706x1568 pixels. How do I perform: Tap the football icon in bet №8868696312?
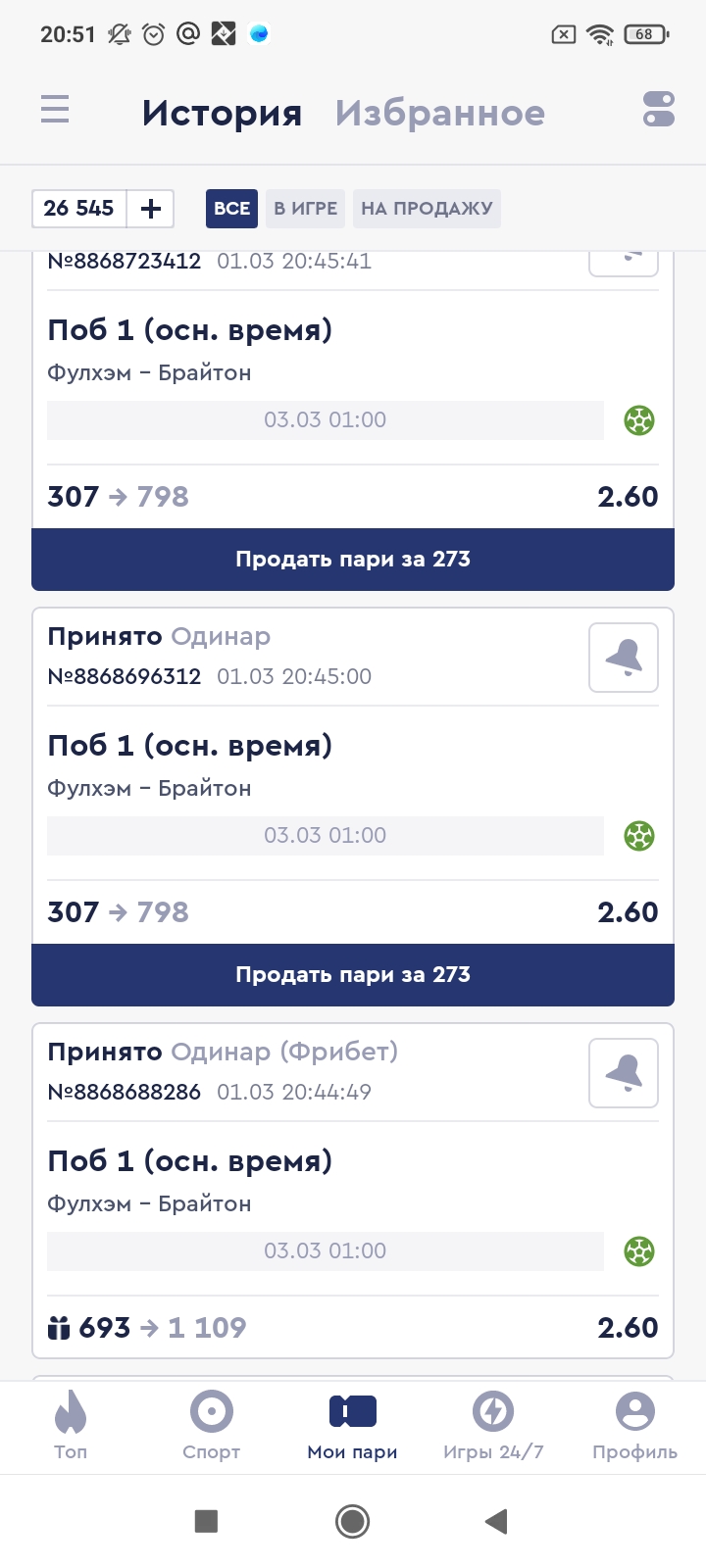pos(639,836)
